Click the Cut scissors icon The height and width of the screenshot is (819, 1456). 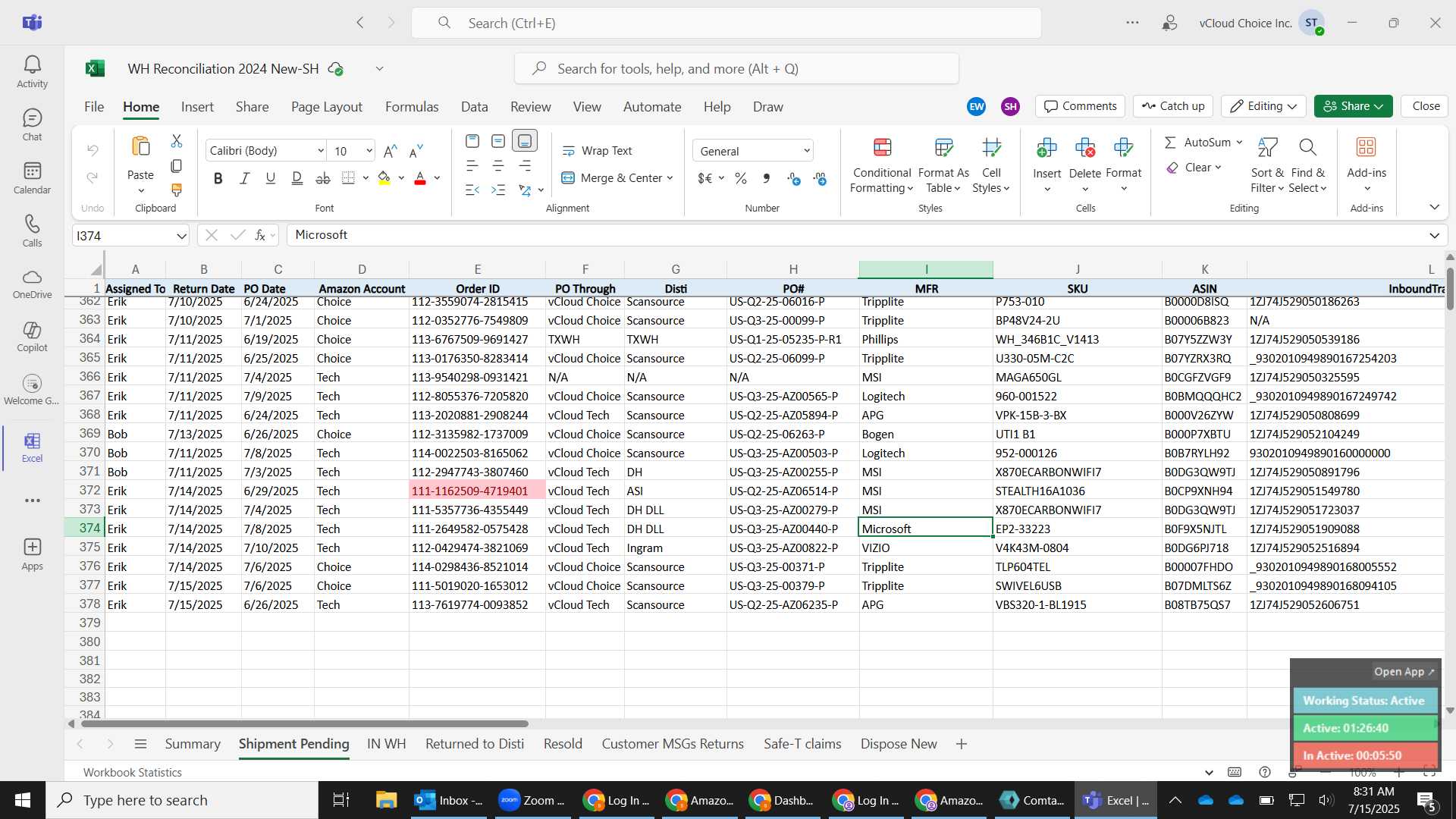[x=177, y=141]
